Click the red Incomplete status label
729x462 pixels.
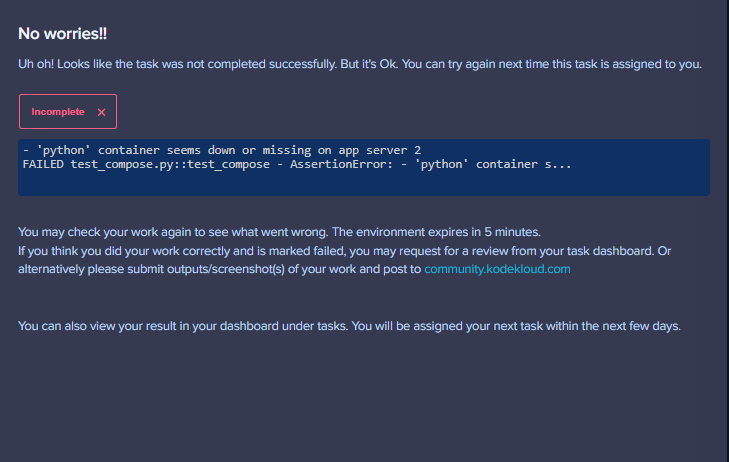pyautogui.click(x=58, y=112)
